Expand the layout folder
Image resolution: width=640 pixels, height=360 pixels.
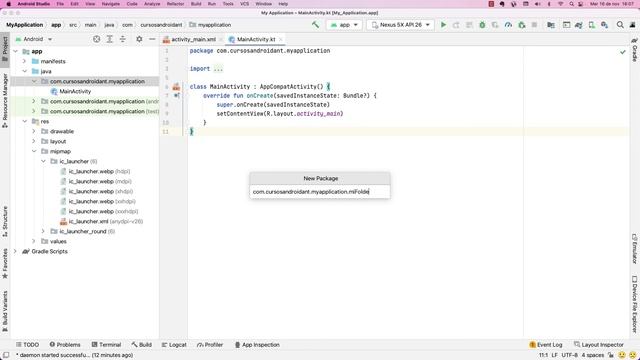tap(34, 141)
